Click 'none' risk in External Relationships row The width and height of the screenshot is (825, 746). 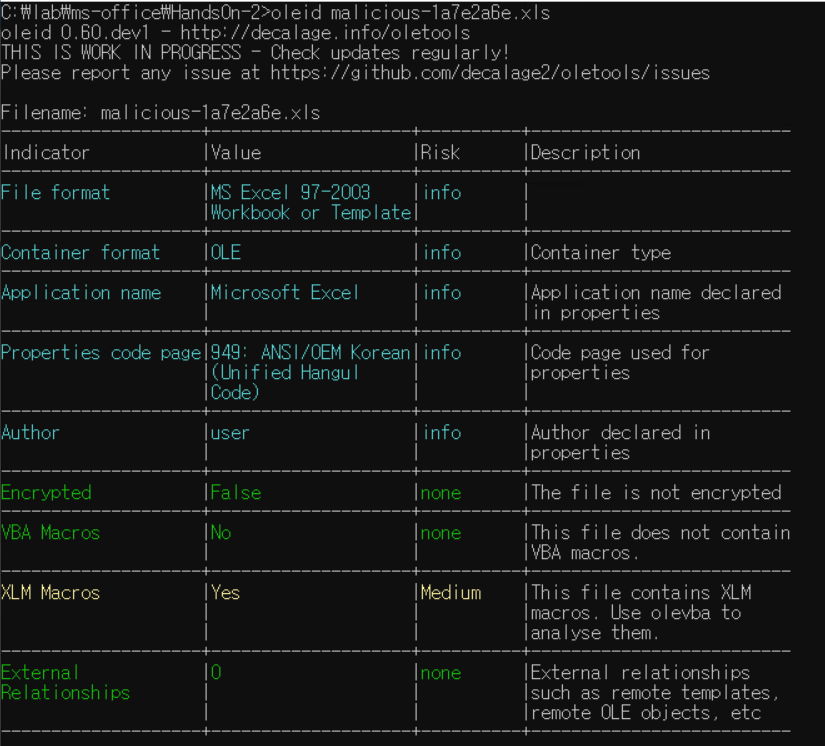[x=441, y=673]
